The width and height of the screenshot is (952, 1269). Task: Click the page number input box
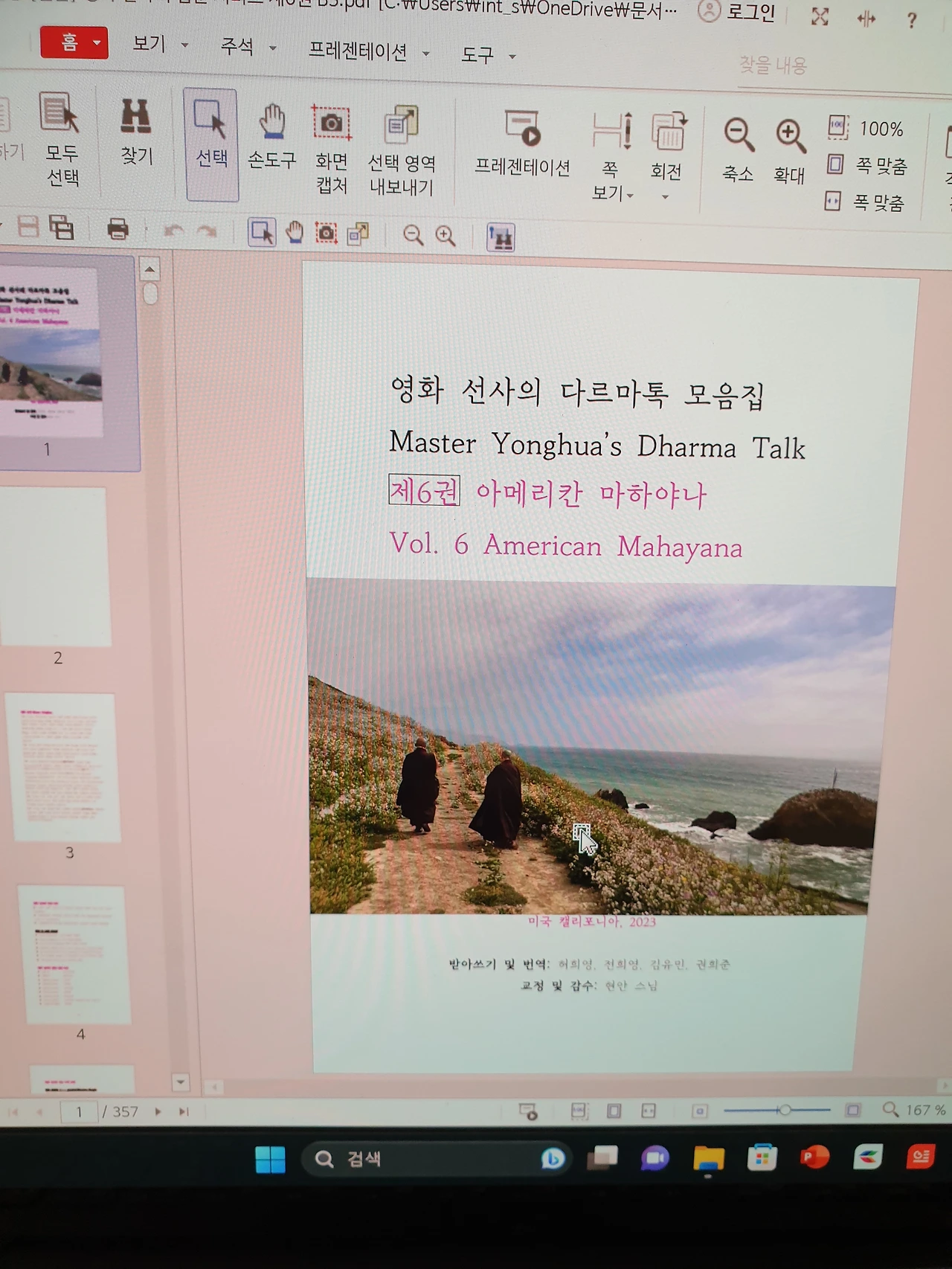point(79,1111)
